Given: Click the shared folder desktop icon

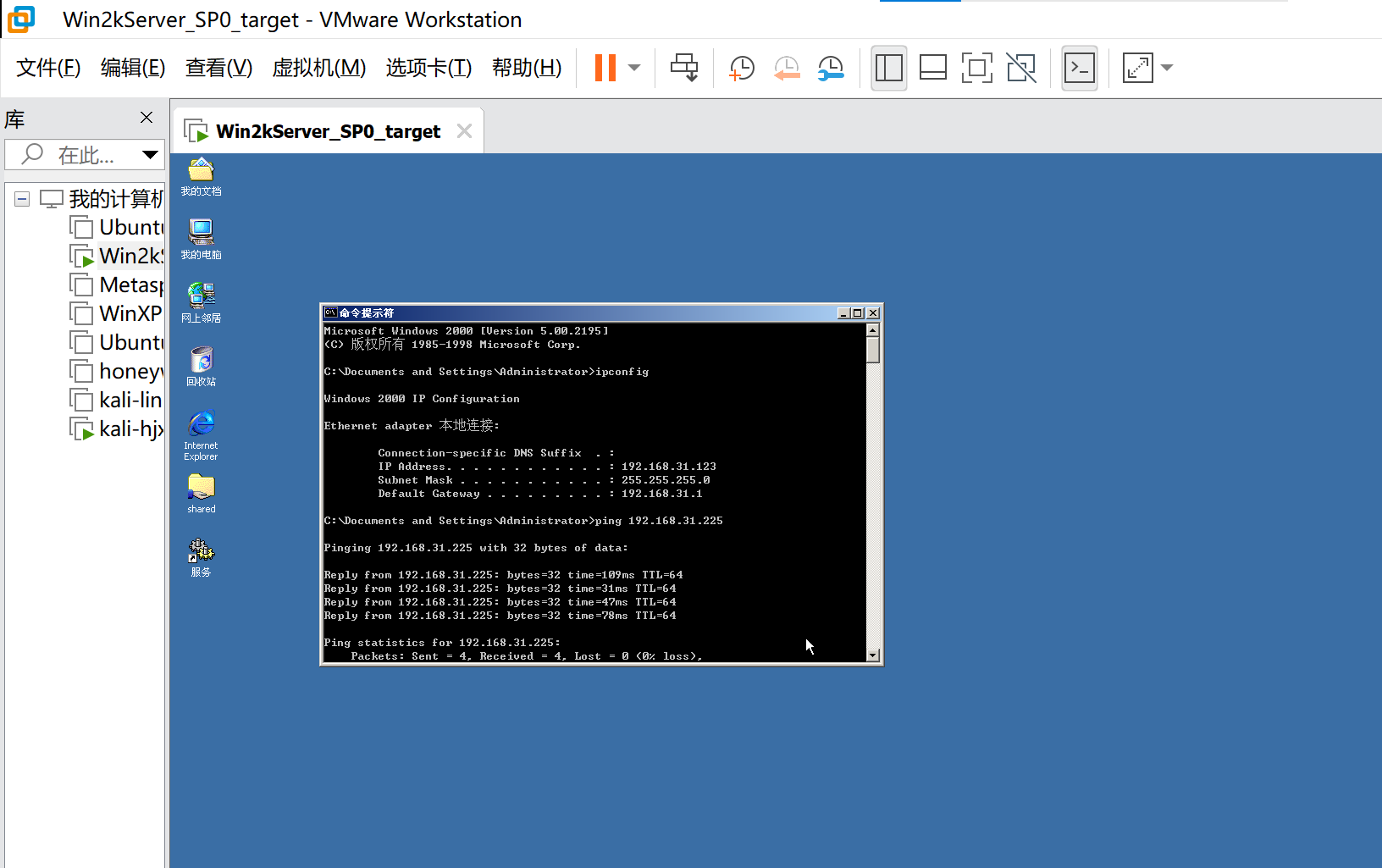Looking at the screenshot, I should coord(201,494).
